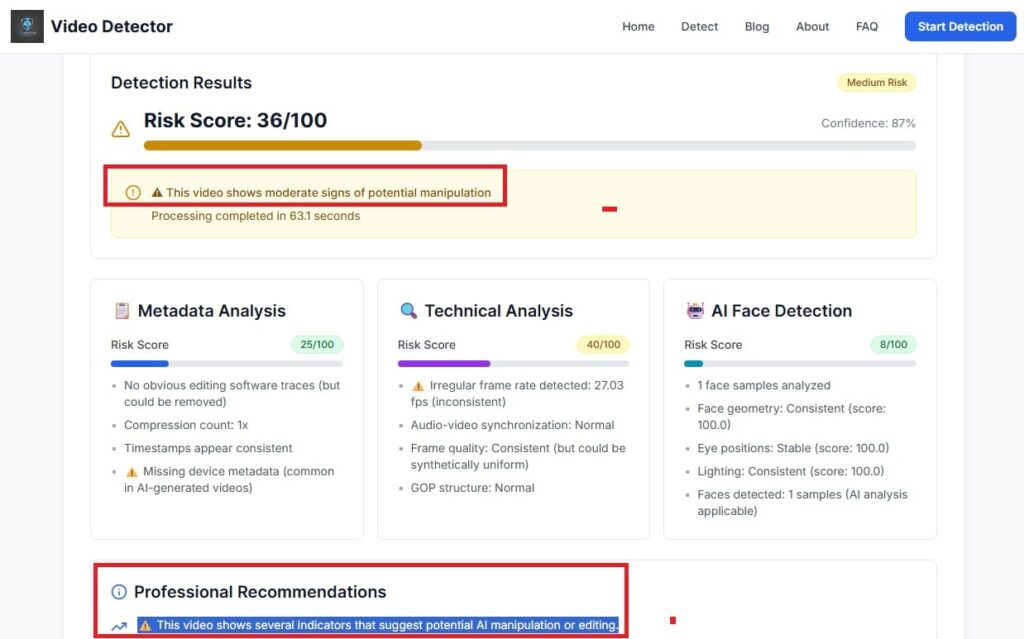Screen dimensions: 1024x639
Task: Click the info icon beside Professional Recommendations
Action: (x=119, y=592)
